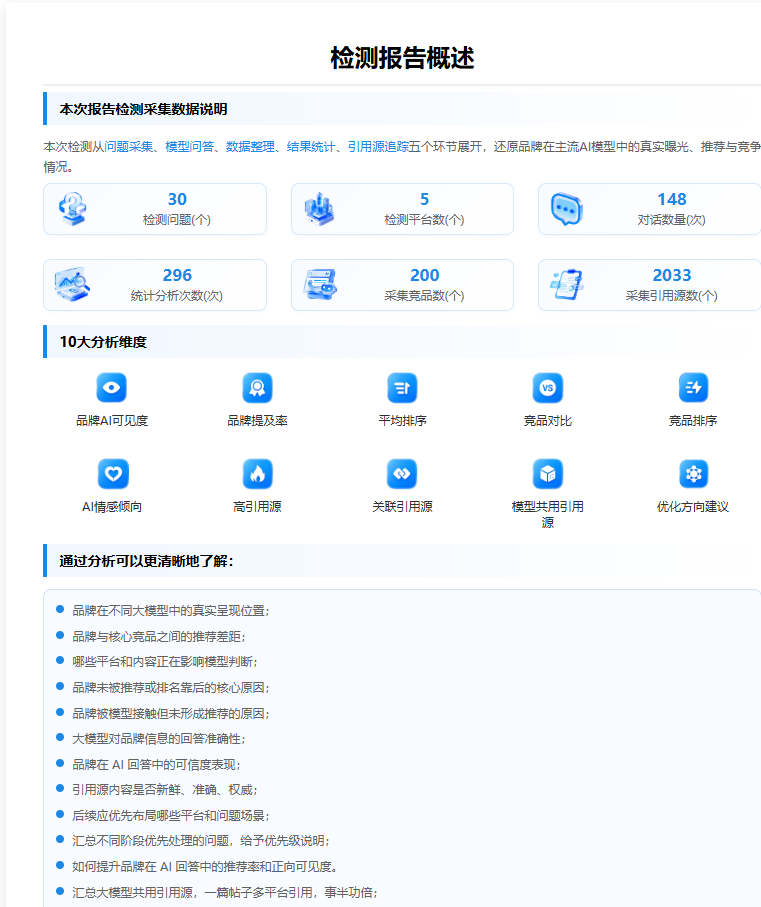Click the 优化方向建议 label
Image resolution: width=761 pixels, height=907 pixels.
point(693,507)
